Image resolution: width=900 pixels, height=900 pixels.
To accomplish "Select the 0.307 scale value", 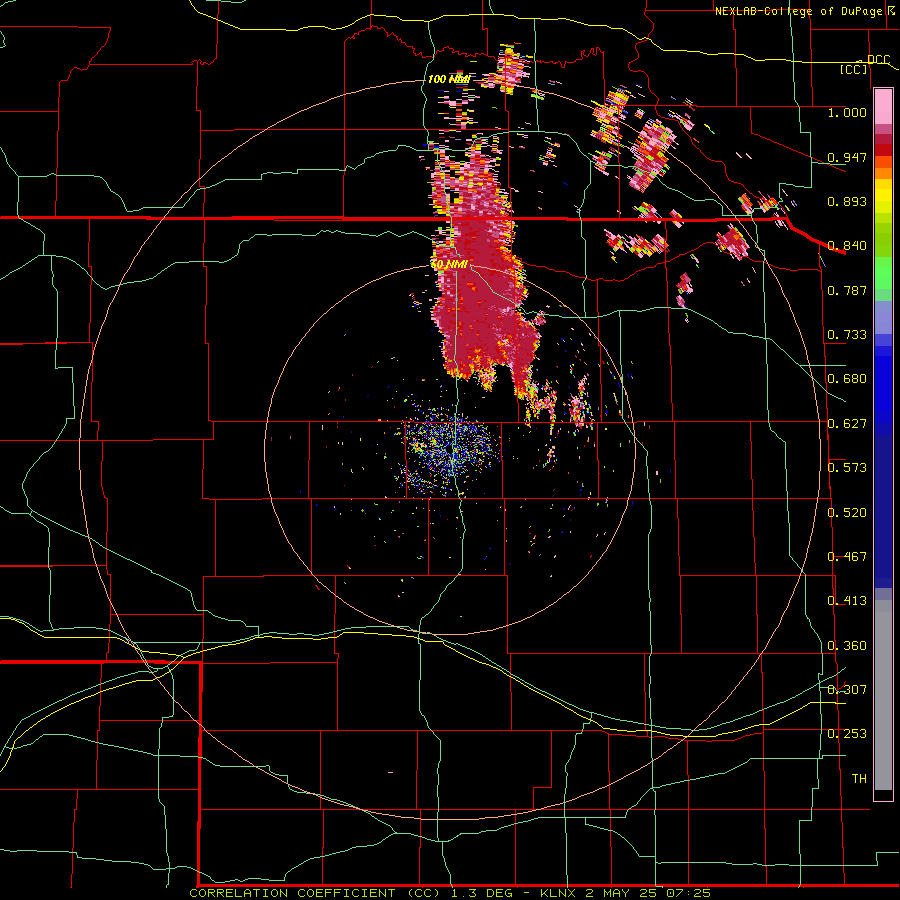I will [x=847, y=689].
